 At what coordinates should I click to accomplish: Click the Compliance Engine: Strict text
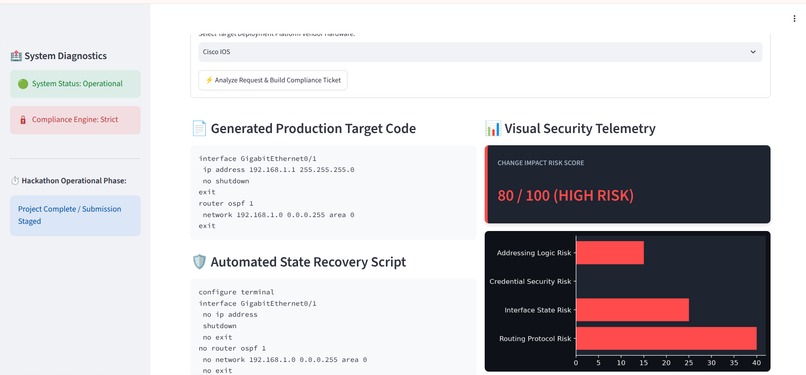pyautogui.click(x=75, y=120)
